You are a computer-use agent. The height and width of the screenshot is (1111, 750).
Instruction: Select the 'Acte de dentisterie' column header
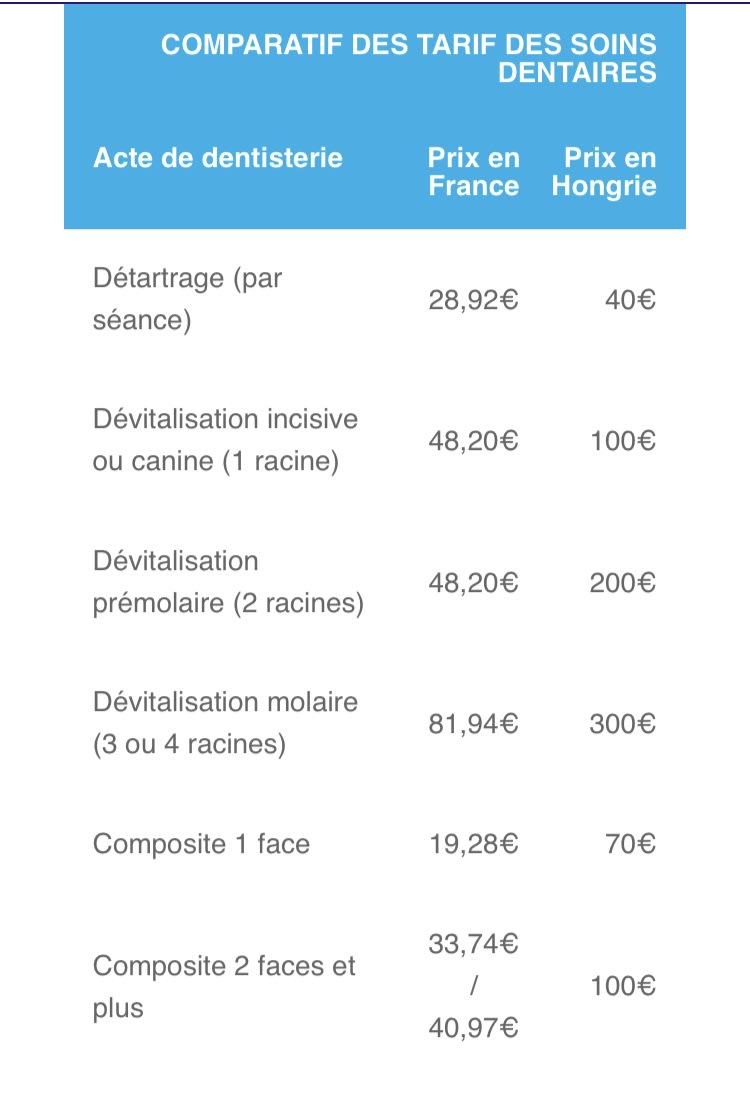pos(218,158)
